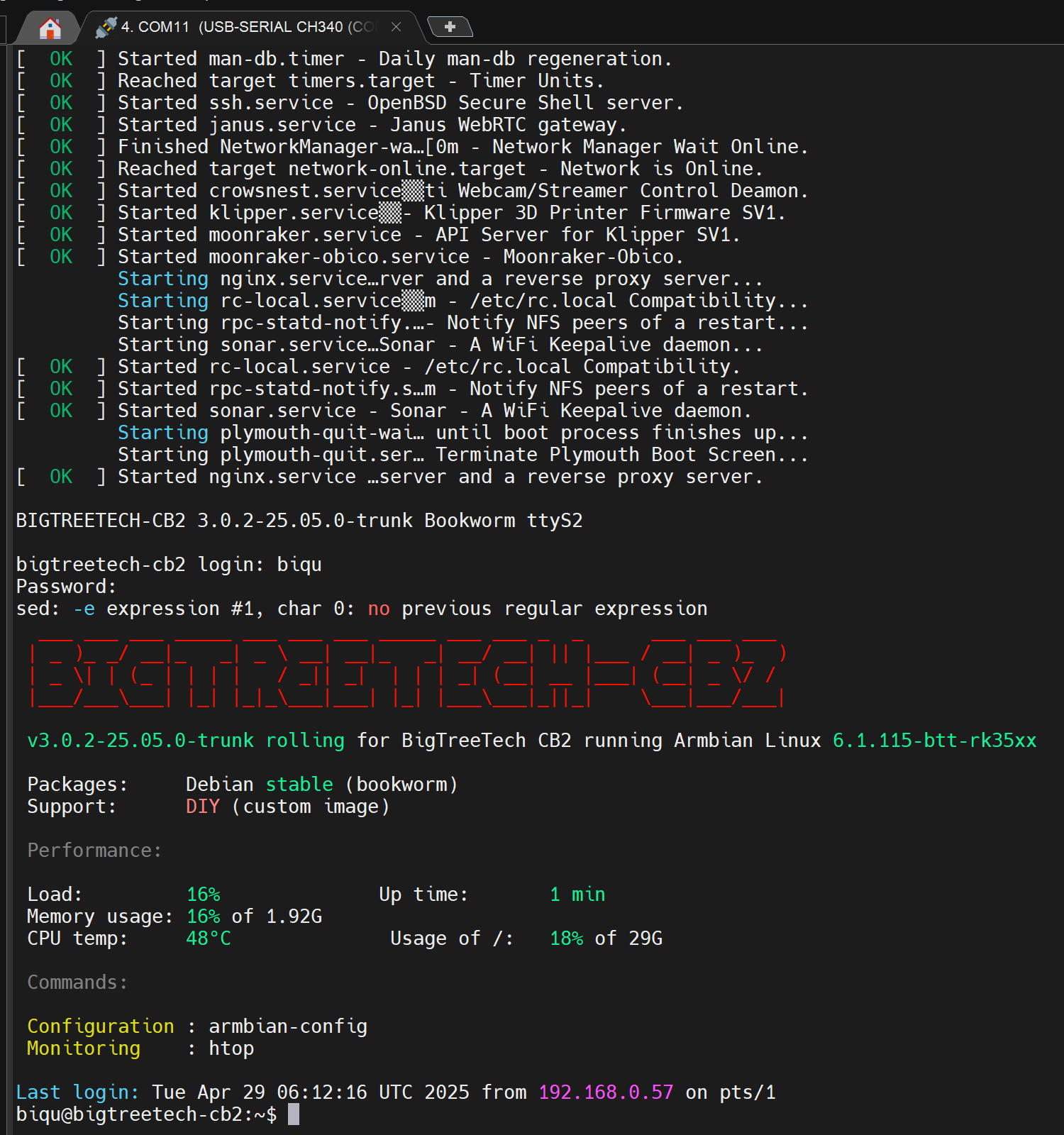Click 'Started janus.service' log line

322,125
